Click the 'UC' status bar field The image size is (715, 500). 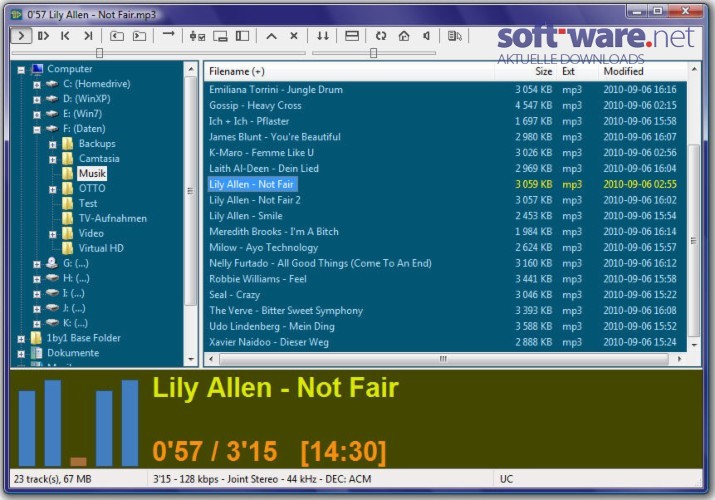(x=506, y=479)
